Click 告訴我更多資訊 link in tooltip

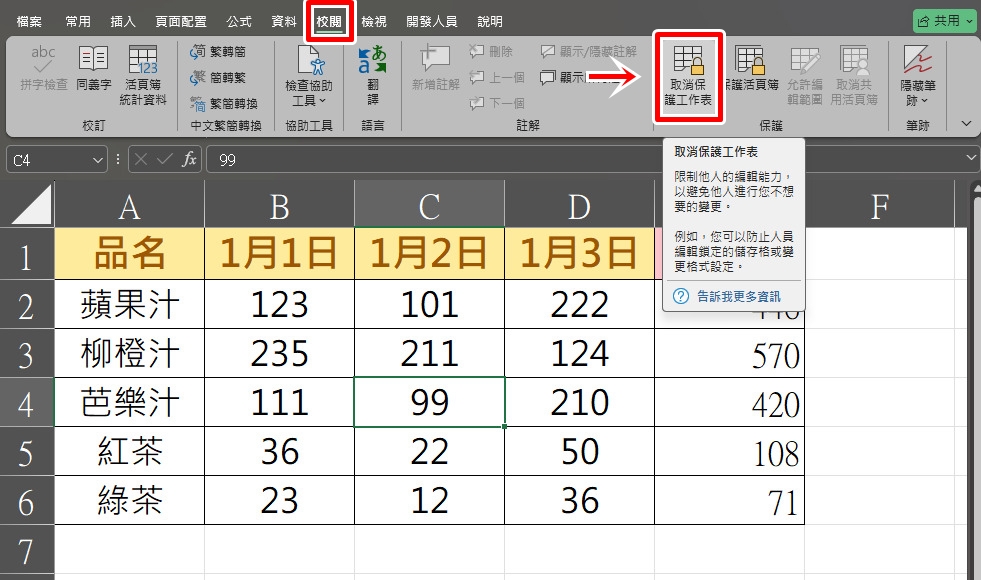pos(739,297)
